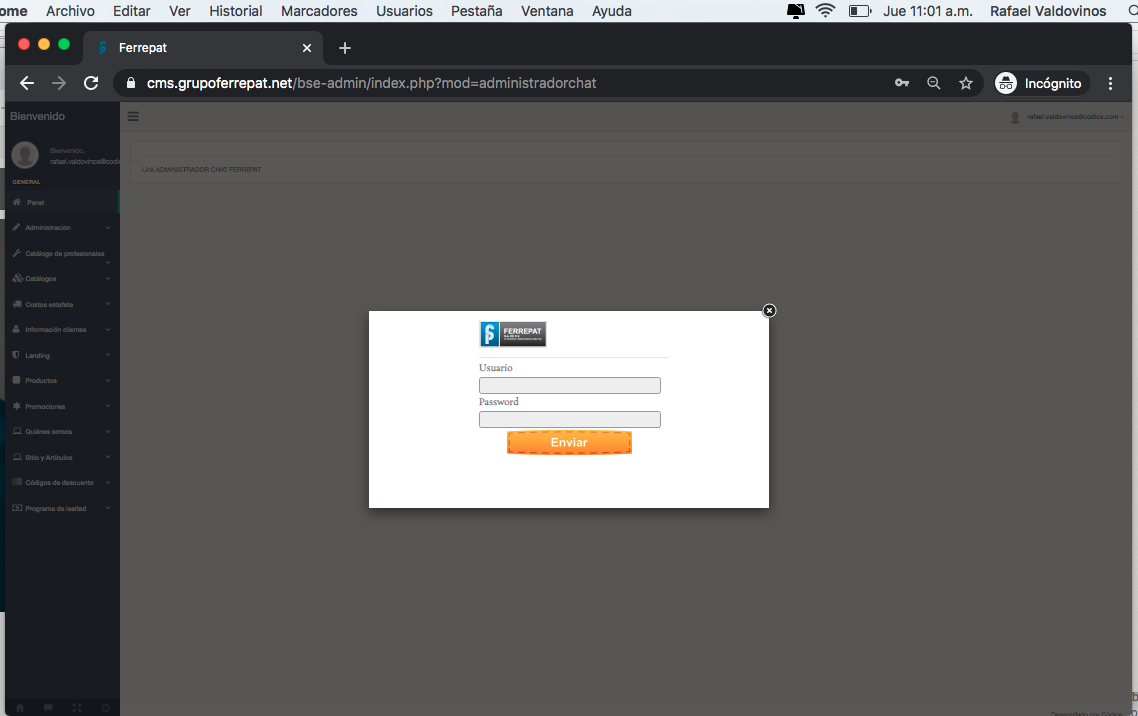Submit login with the Enviar button
Screen dimensions: 1138x716
tap(569, 443)
